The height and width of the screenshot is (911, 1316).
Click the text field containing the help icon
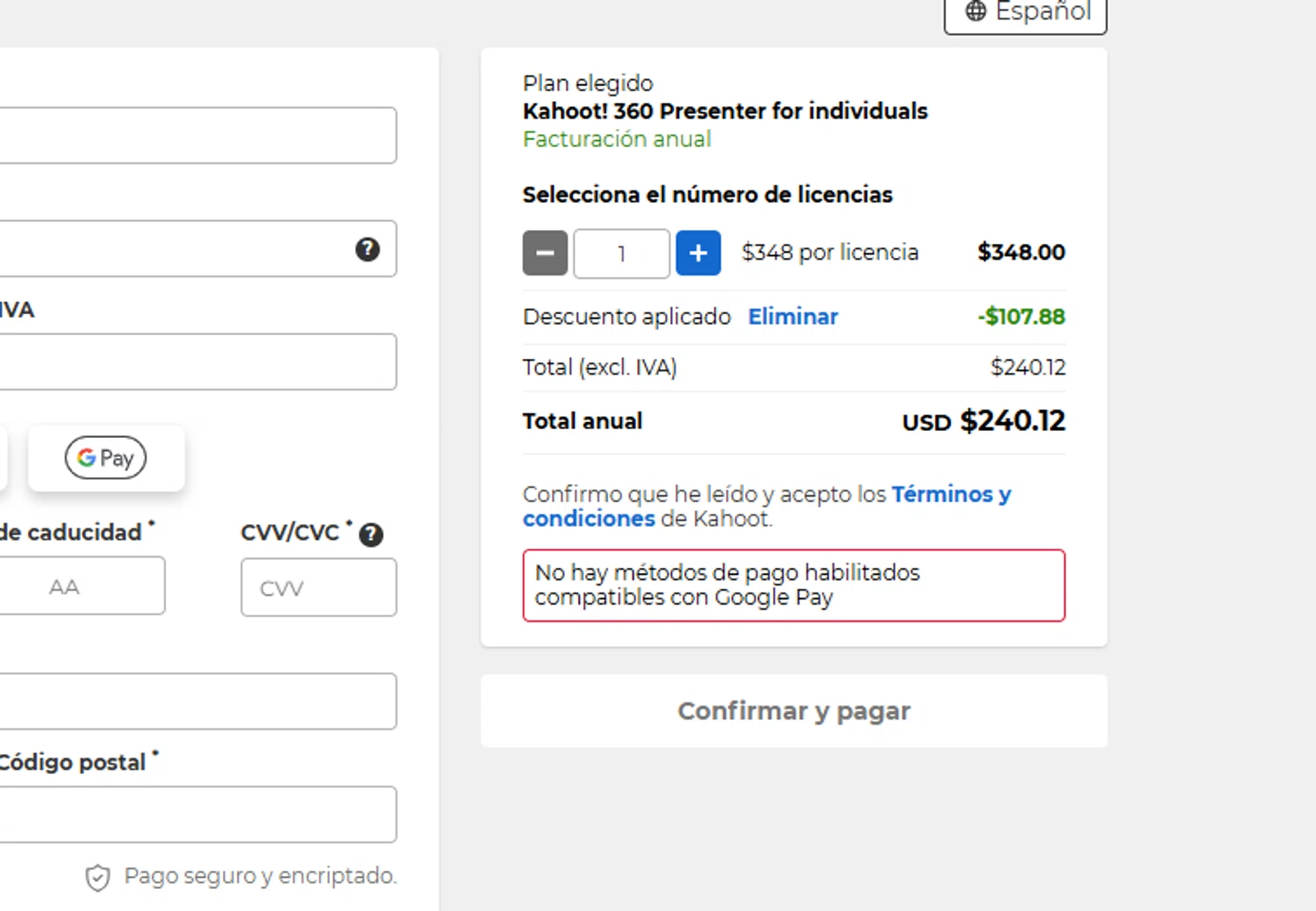[x=175, y=249]
